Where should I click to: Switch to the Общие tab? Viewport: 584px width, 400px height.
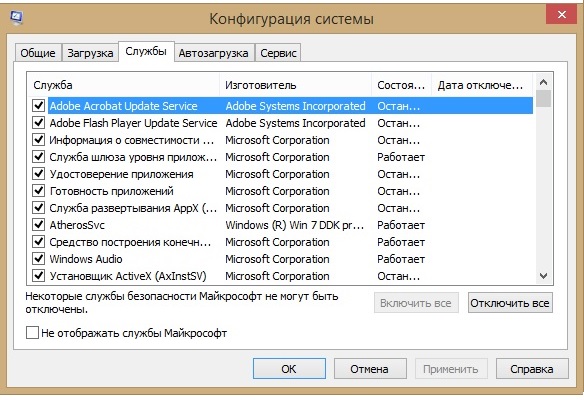[x=38, y=53]
